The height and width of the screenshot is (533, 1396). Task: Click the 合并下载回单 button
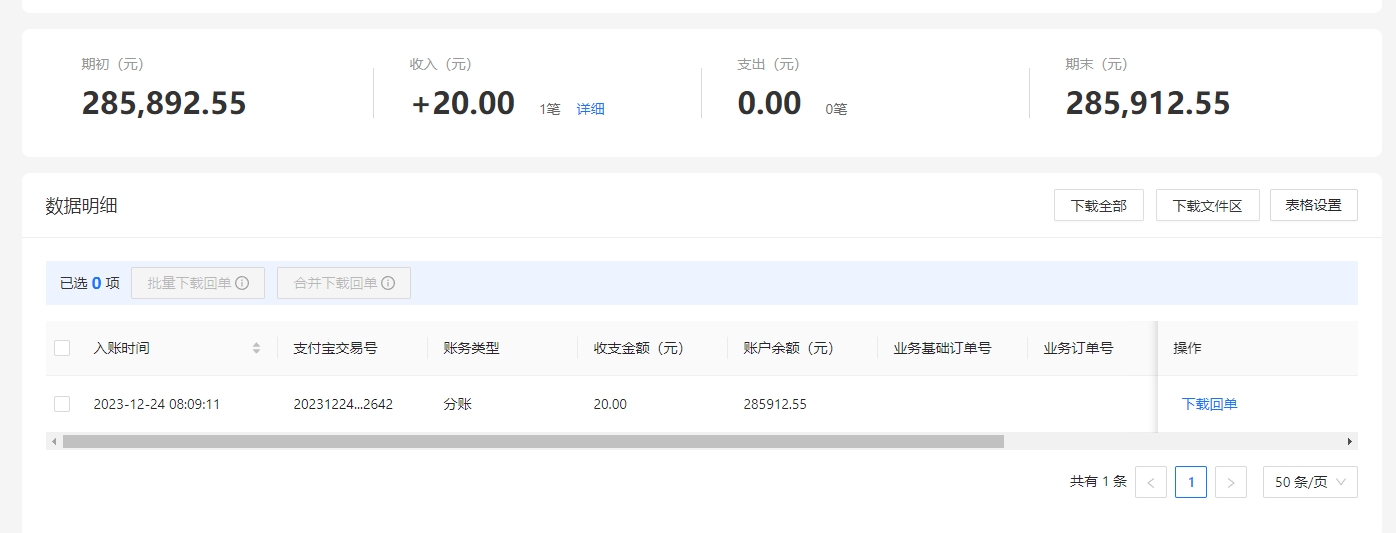(x=344, y=283)
